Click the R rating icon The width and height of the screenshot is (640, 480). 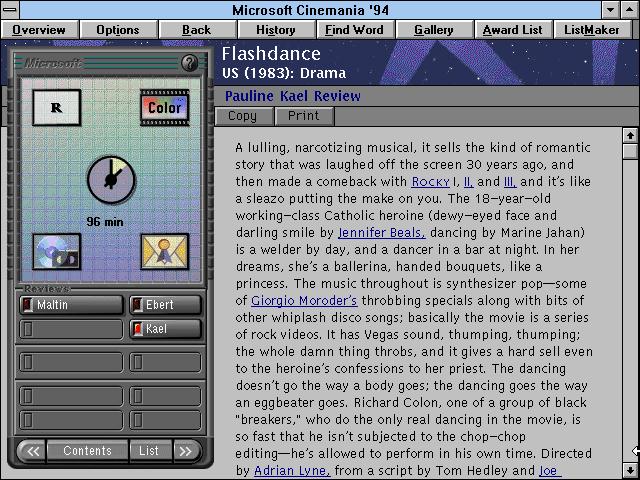tap(57, 108)
